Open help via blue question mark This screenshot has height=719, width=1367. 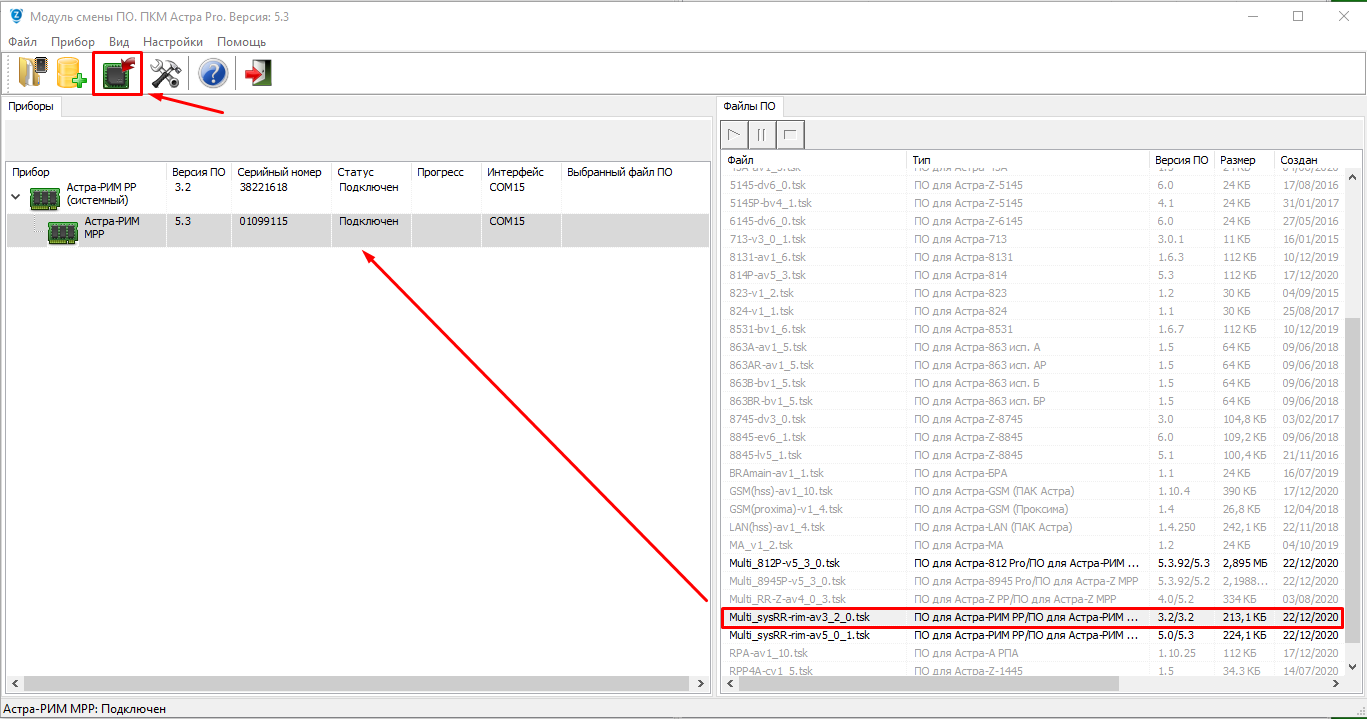[212, 73]
